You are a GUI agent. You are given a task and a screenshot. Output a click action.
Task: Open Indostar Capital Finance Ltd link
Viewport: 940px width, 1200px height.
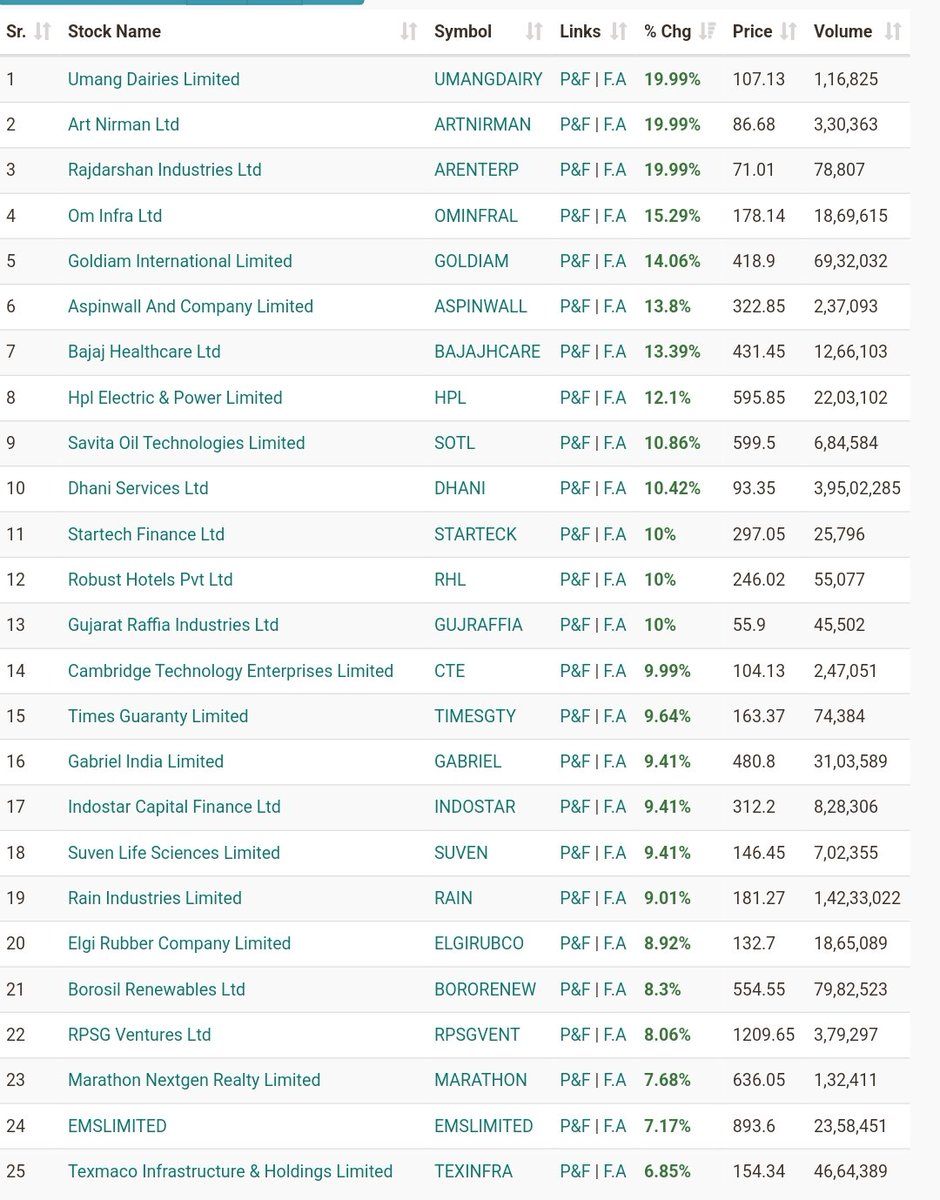[174, 807]
